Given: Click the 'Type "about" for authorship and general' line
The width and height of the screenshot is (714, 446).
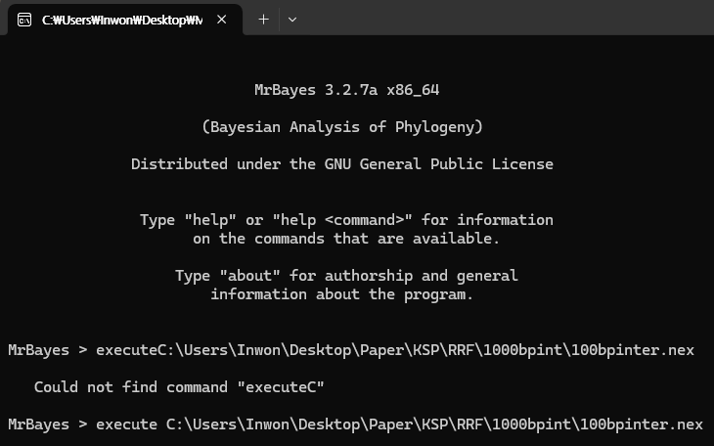Looking at the screenshot, I should pos(347,276).
